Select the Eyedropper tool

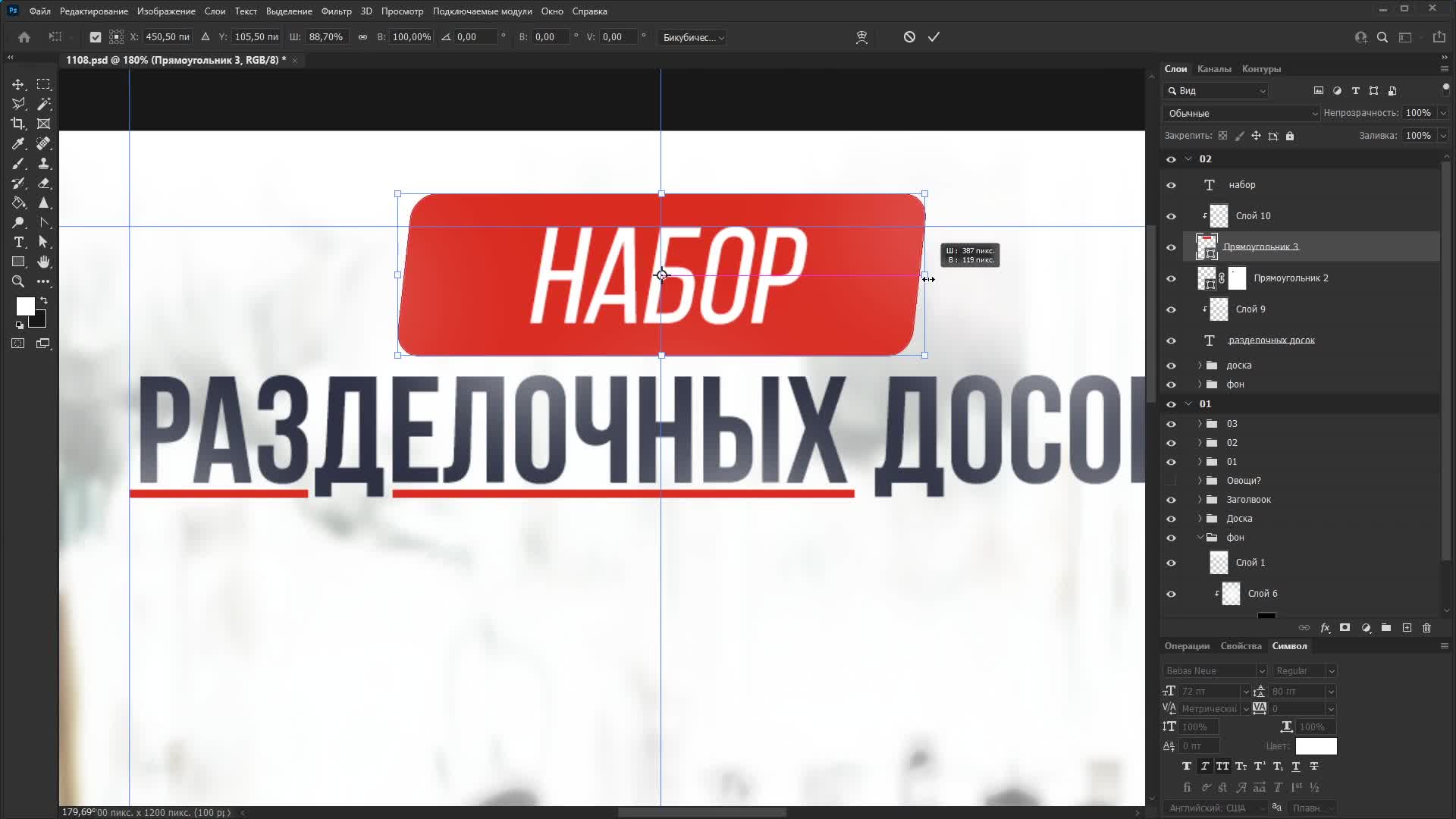pos(18,143)
